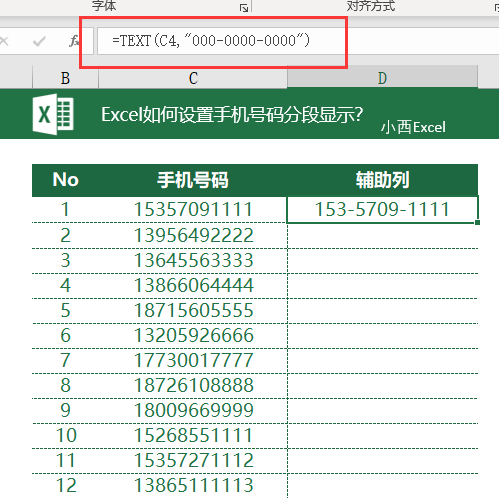Select phone number 13205926666
Image resolution: width=499 pixels, height=498 pixels.
click(193, 335)
